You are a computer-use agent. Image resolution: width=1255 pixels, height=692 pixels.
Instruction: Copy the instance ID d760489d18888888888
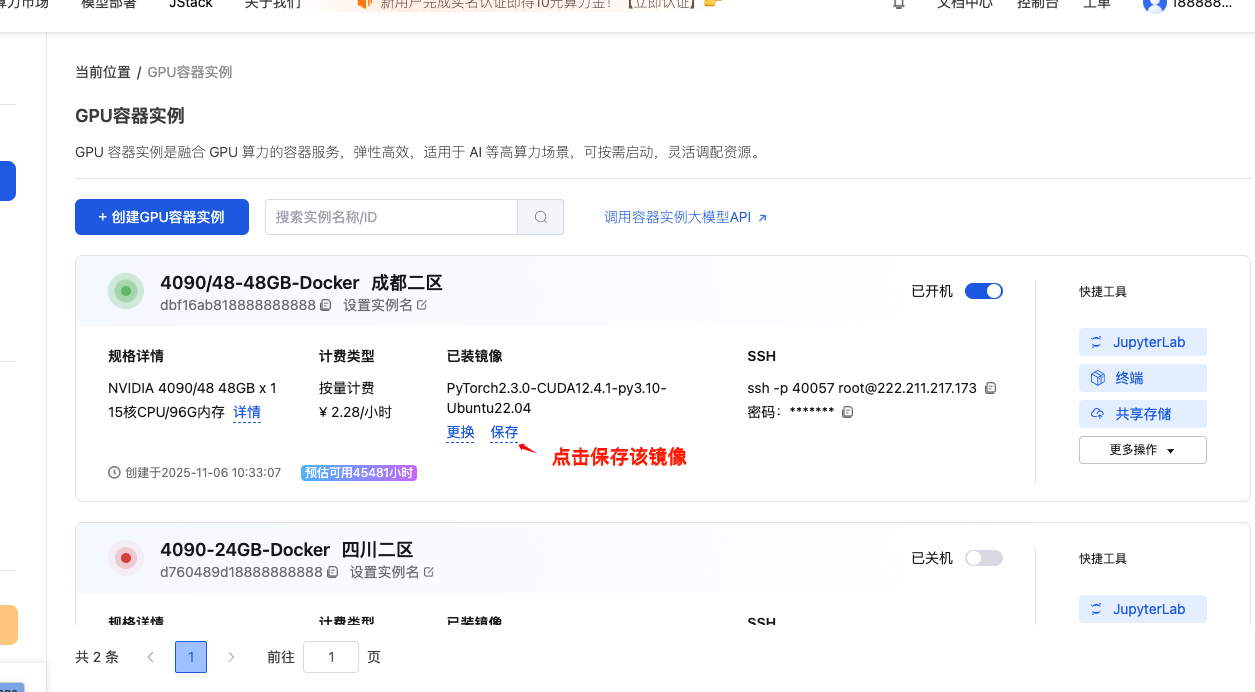pyautogui.click(x=332, y=572)
